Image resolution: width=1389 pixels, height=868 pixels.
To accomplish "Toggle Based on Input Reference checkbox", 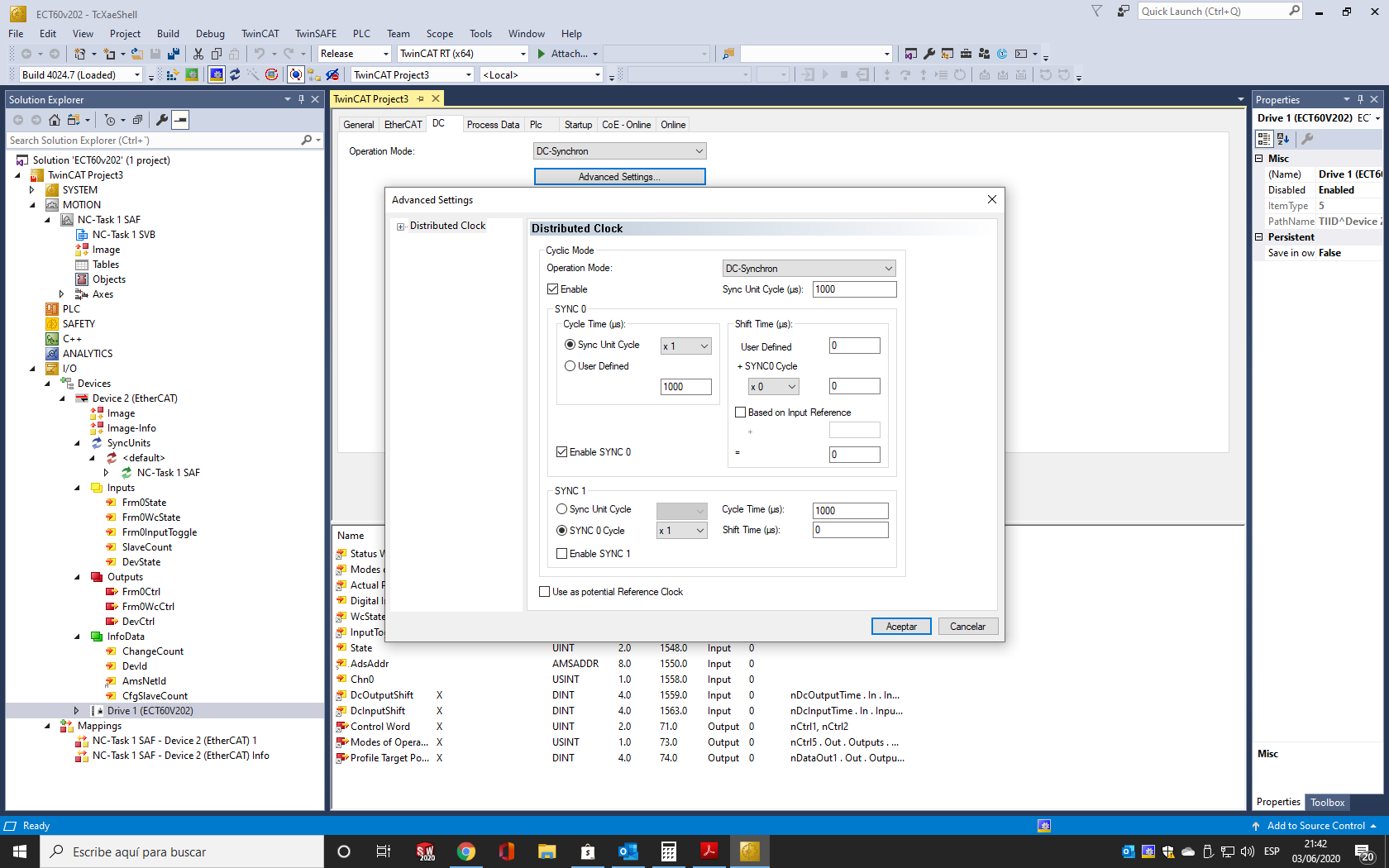I will tap(740, 413).
